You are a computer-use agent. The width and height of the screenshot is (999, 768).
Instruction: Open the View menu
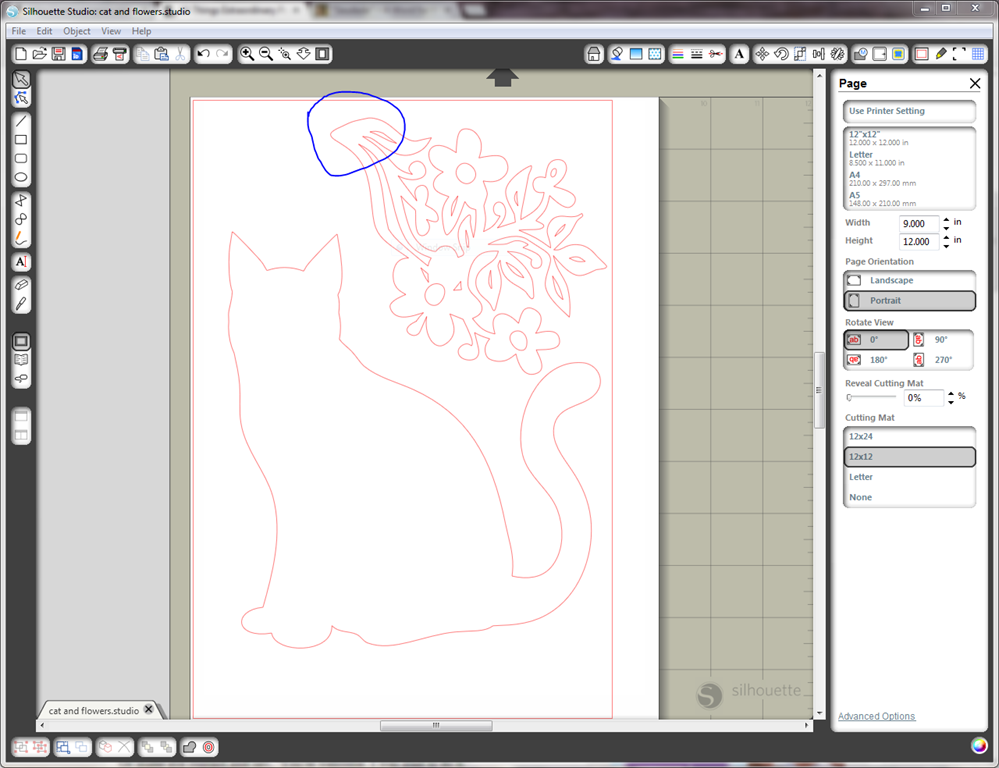point(111,31)
